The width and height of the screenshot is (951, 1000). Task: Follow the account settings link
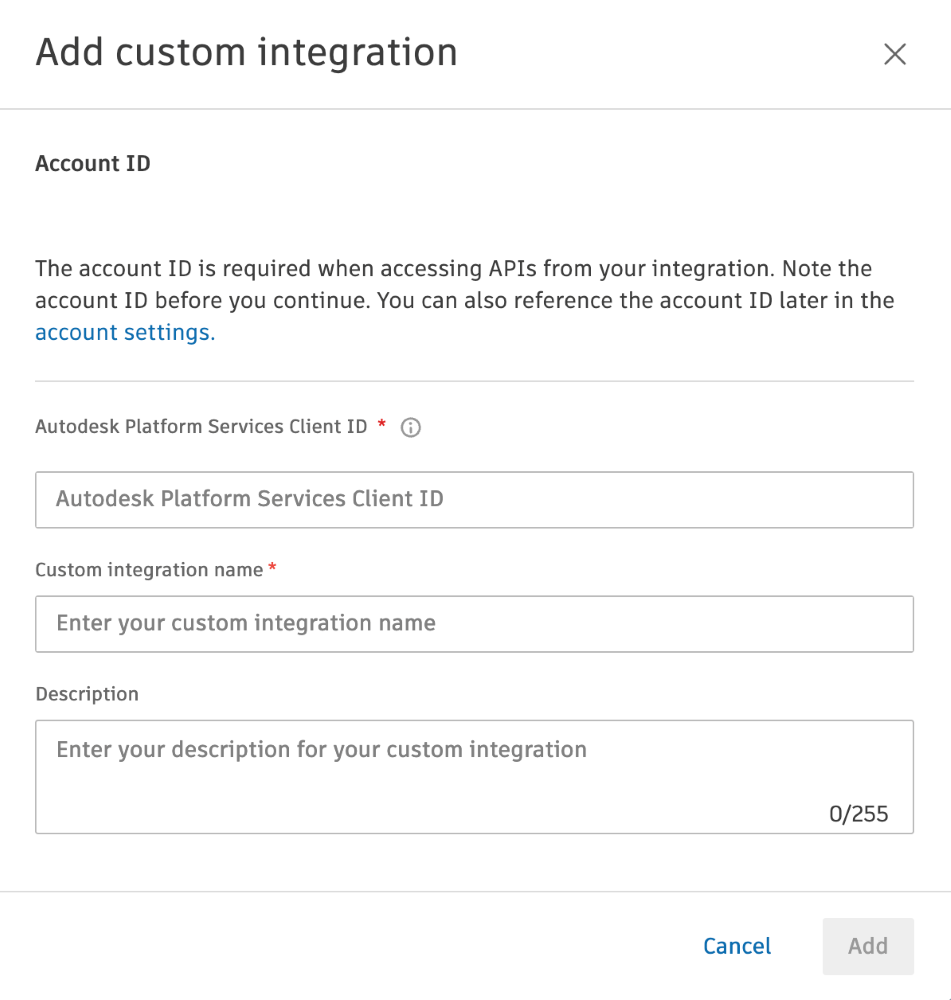125,332
